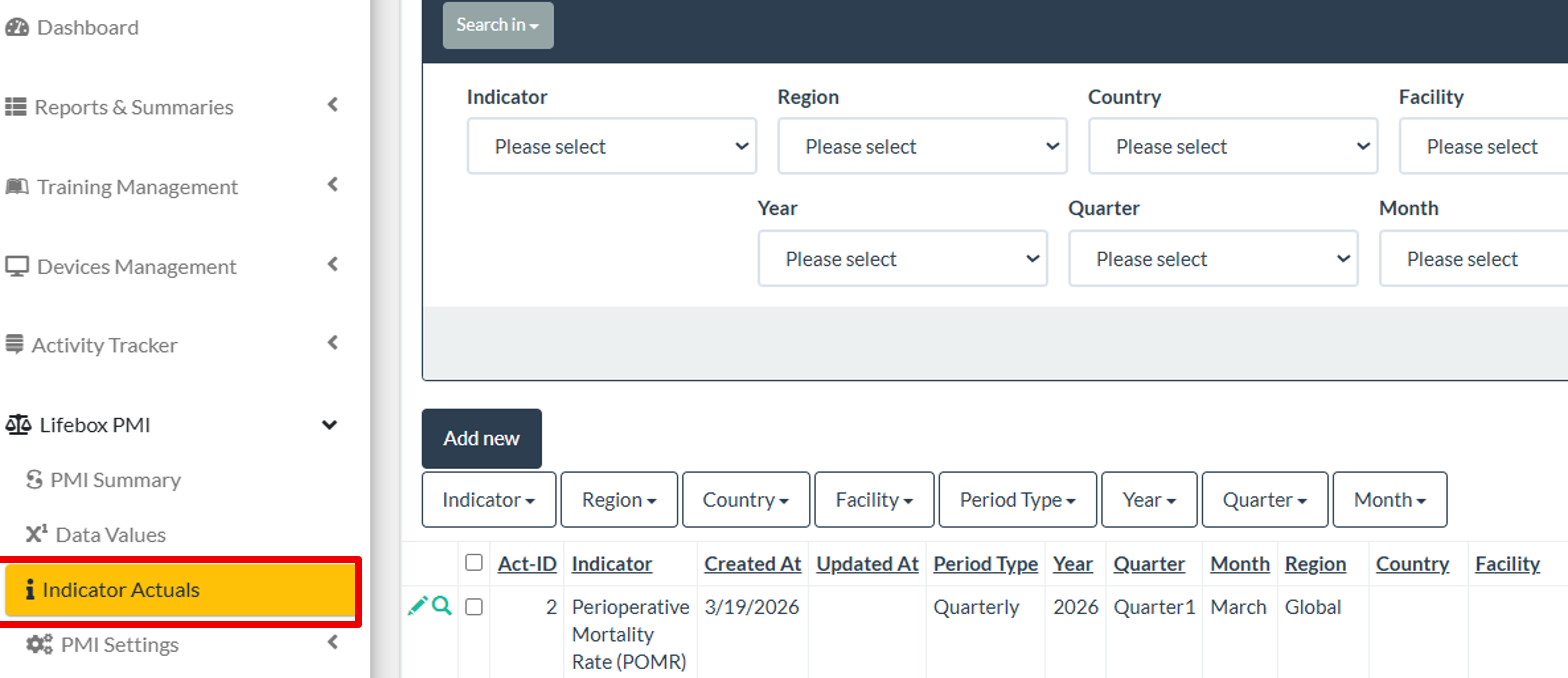Click the Lifebox PMI scales icon
The height and width of the screenshot is (678, 1568).
pos(18,425)
